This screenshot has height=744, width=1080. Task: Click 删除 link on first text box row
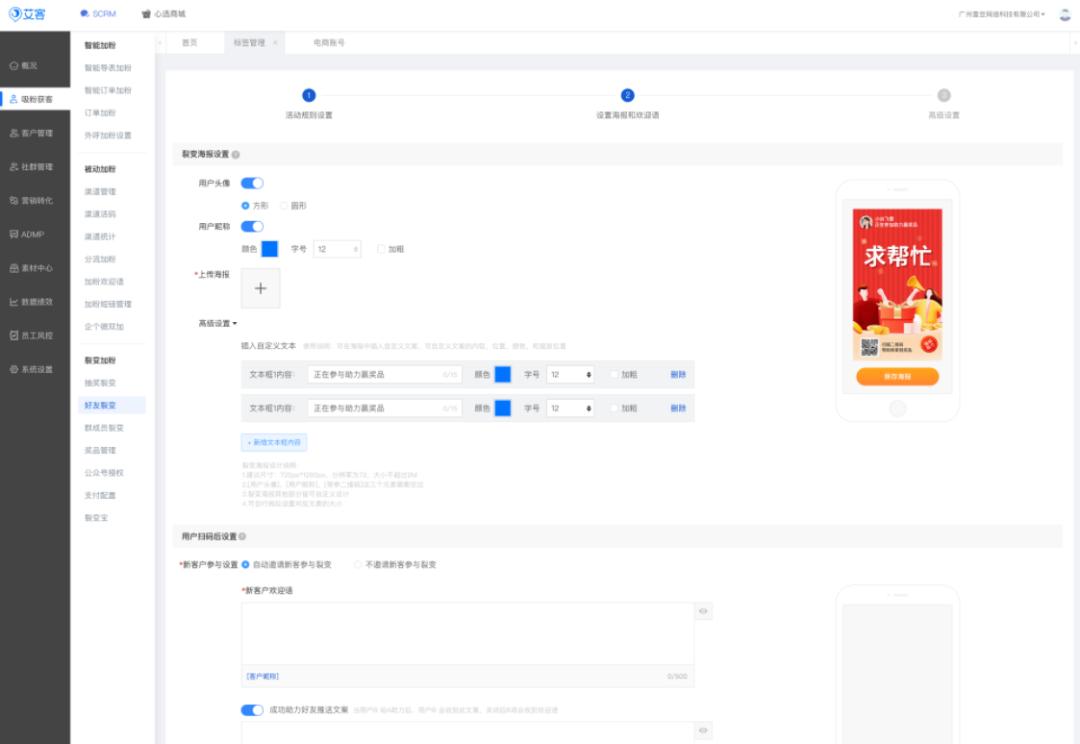[678, 374]
